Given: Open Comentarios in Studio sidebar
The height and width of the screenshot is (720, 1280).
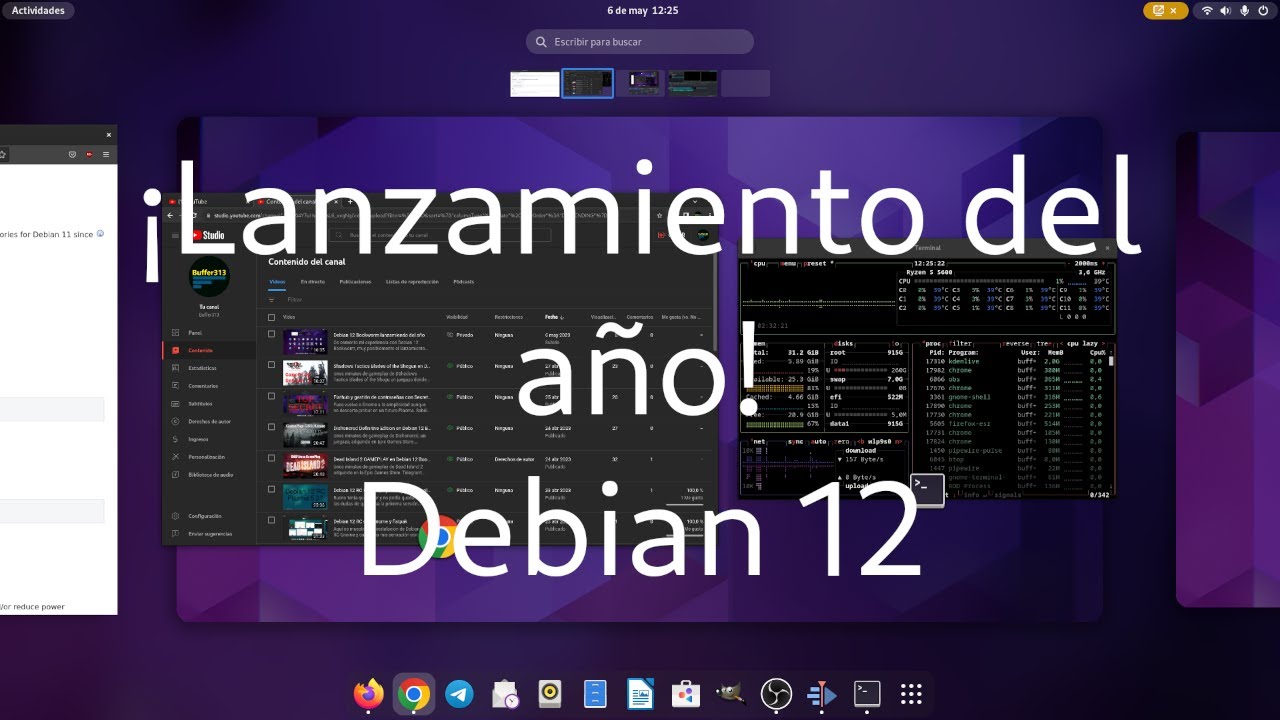Looking at the screenshot, I should click(x=209, y=385).
